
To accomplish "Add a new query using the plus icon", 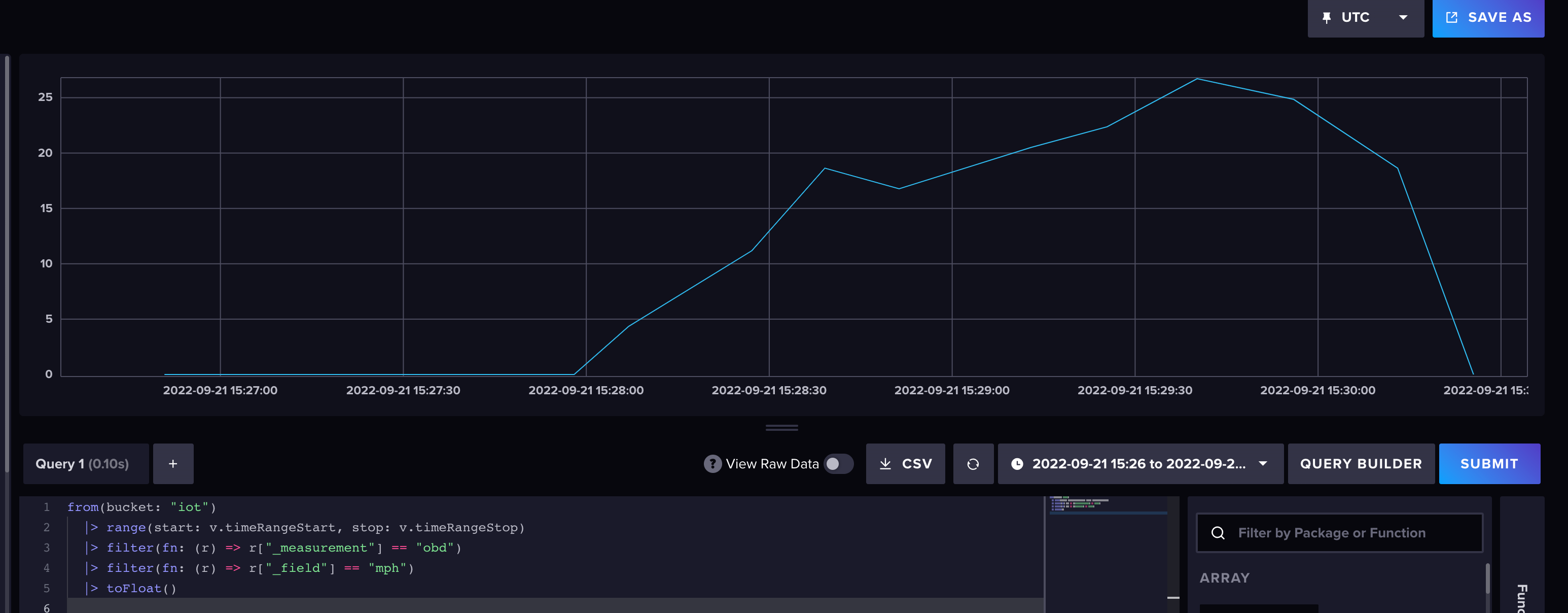I will click(173, 463).
